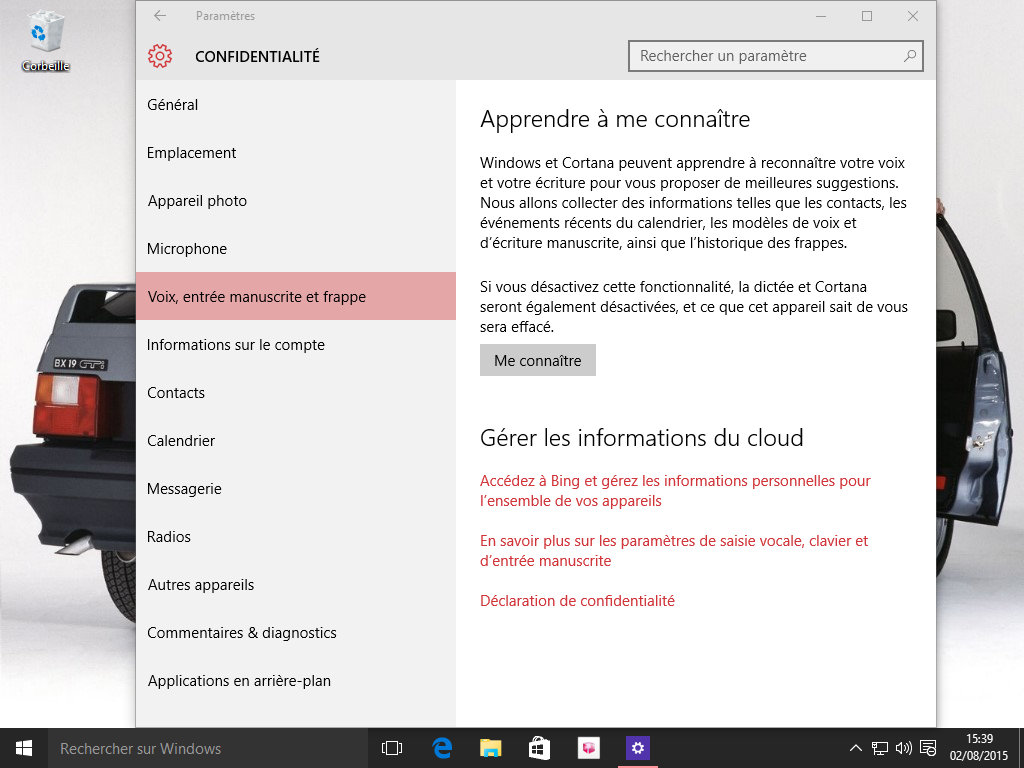
Task: Select the Microphone privacy category
Action: point(187,249)
